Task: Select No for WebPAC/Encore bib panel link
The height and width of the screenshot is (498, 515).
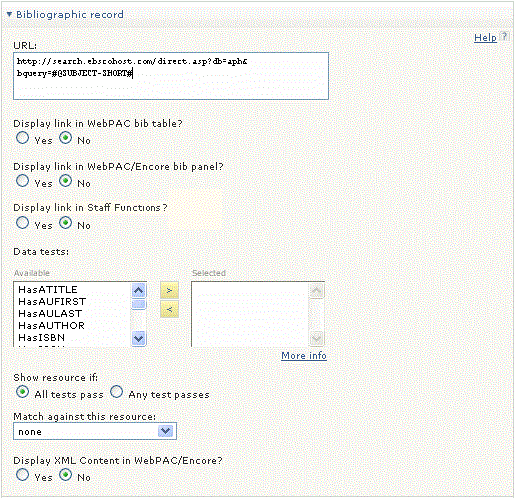Action: (x=65, y=181)
